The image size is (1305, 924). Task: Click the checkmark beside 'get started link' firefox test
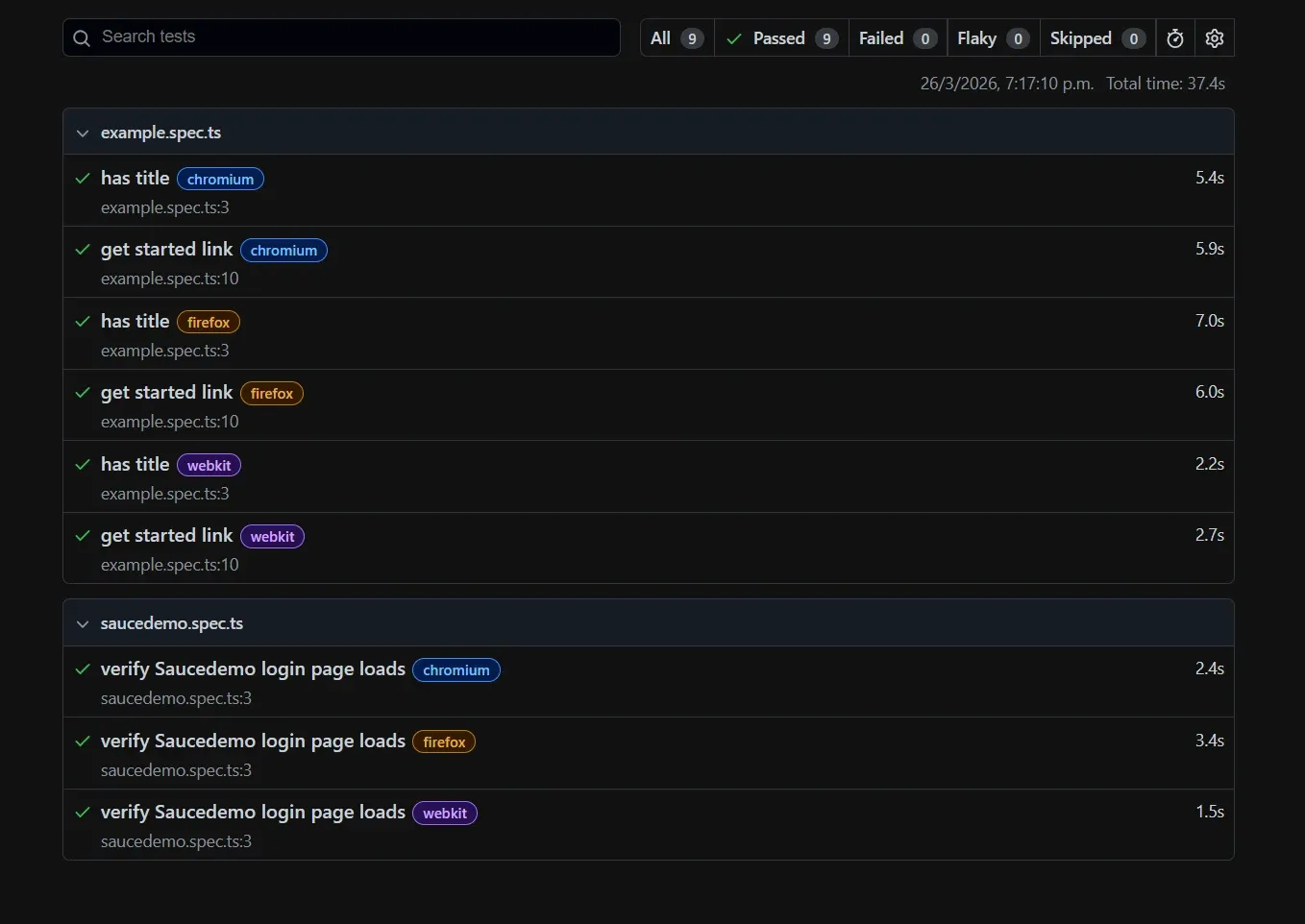coord(82,393)
